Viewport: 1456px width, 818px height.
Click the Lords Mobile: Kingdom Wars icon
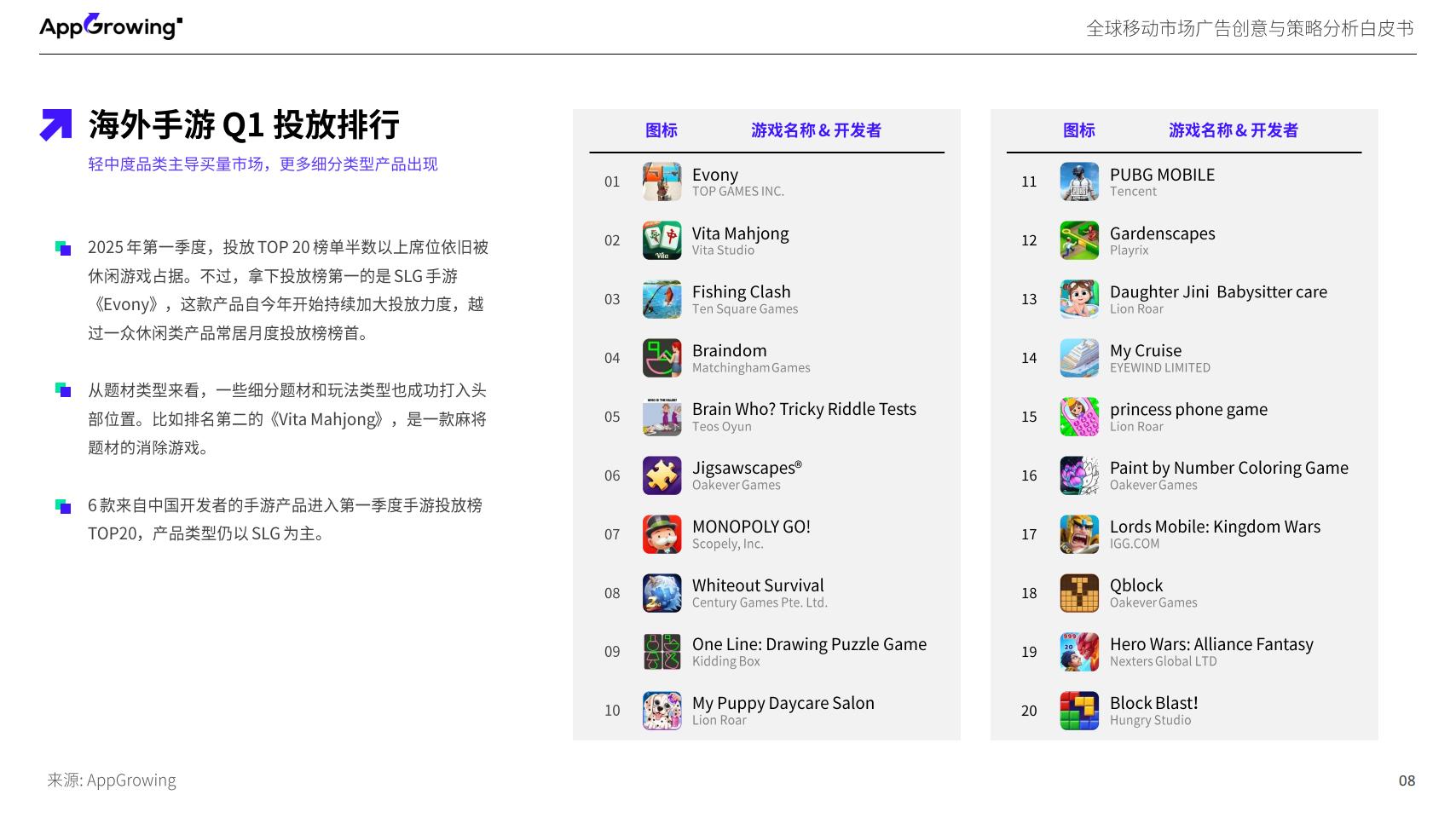pyautogui.click(x=1079, y=534)
